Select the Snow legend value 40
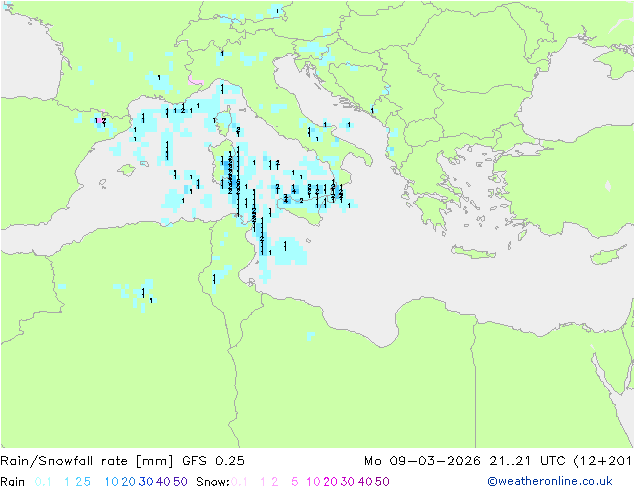 click(365, 482)
